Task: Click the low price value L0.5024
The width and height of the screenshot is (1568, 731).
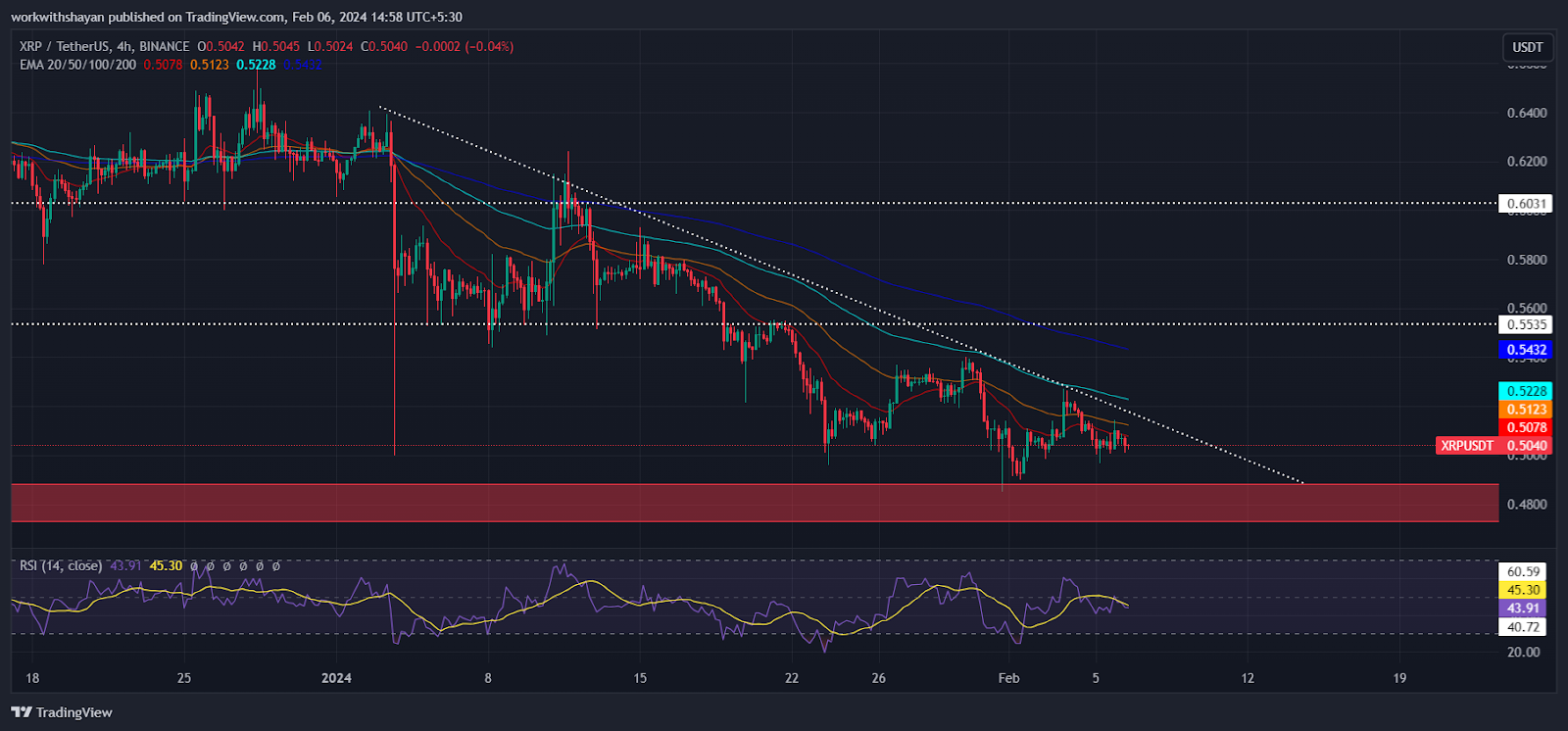Action: click(x=330, y=46)
